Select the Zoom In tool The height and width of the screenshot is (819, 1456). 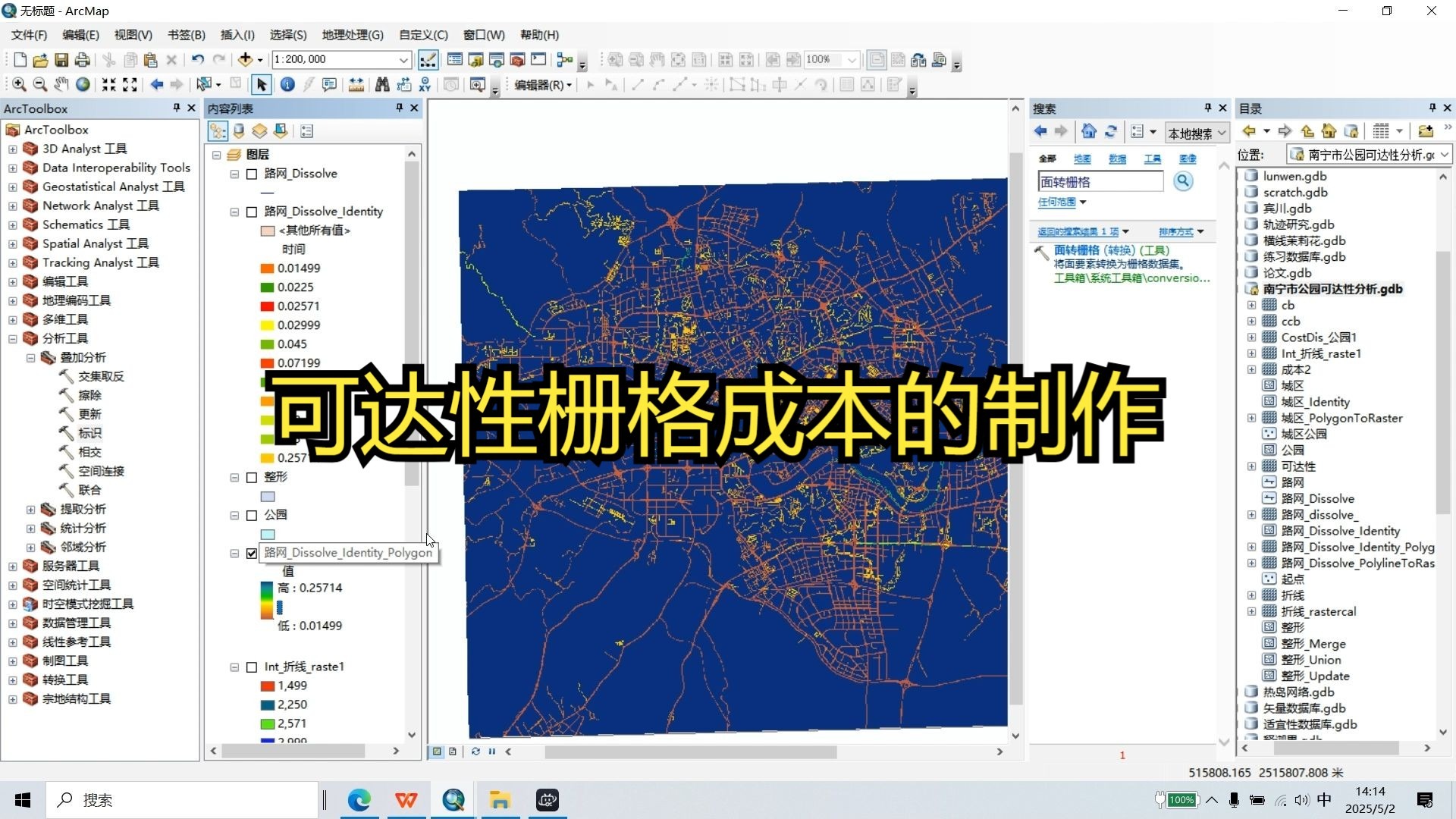click(x=18, y=84)
